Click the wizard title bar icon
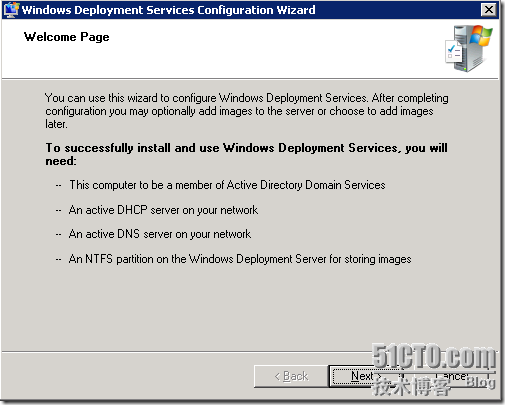This screenshot has width=505, height=405. click(x=11, y=10)
